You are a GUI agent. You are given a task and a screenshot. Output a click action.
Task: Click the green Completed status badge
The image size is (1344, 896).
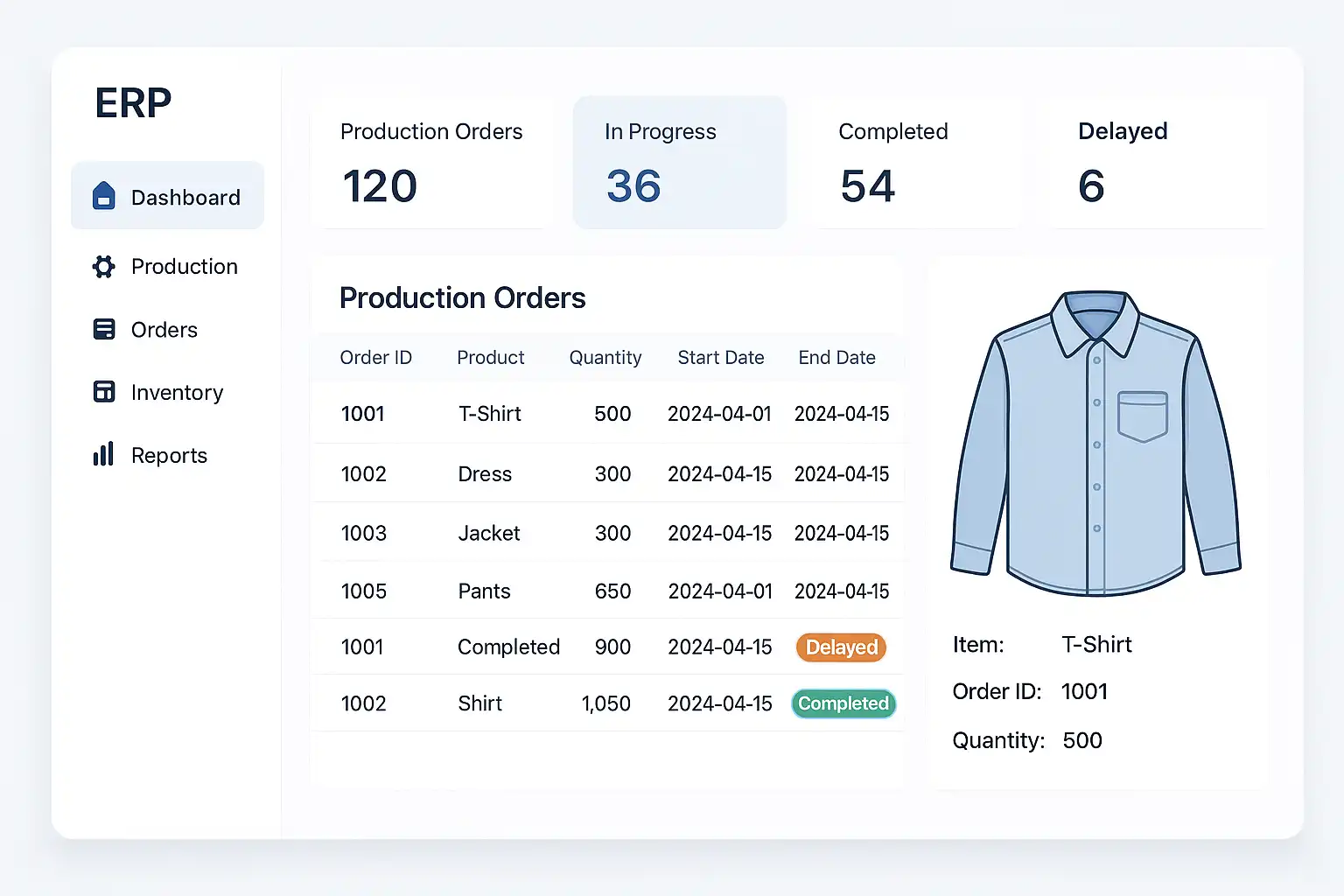843,703
